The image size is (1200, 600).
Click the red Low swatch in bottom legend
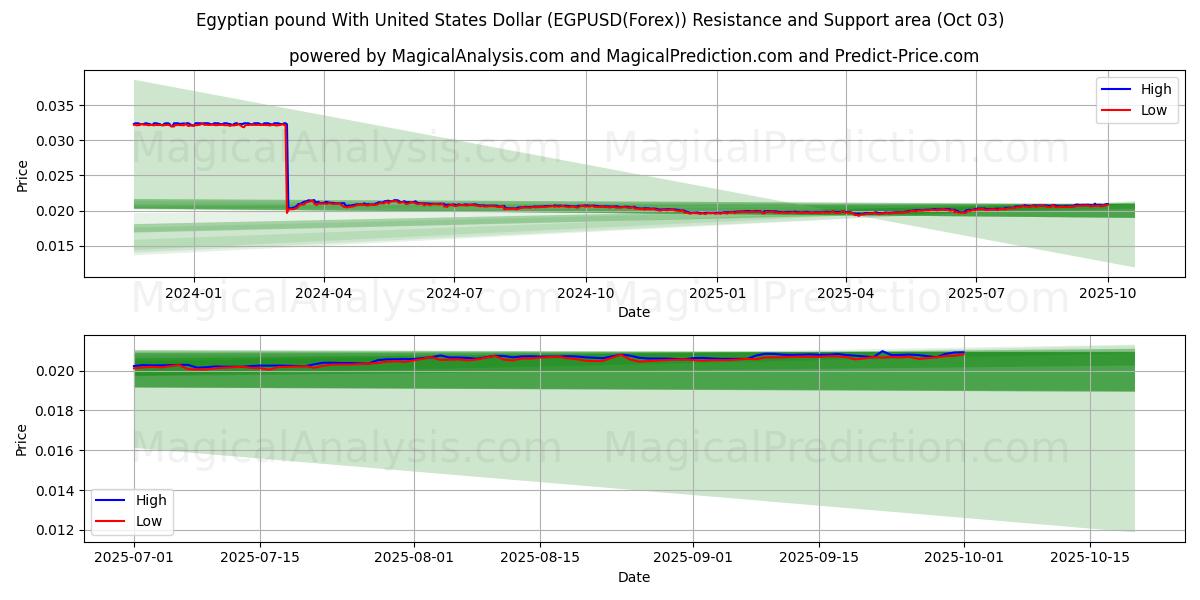(x=111, y=521)
